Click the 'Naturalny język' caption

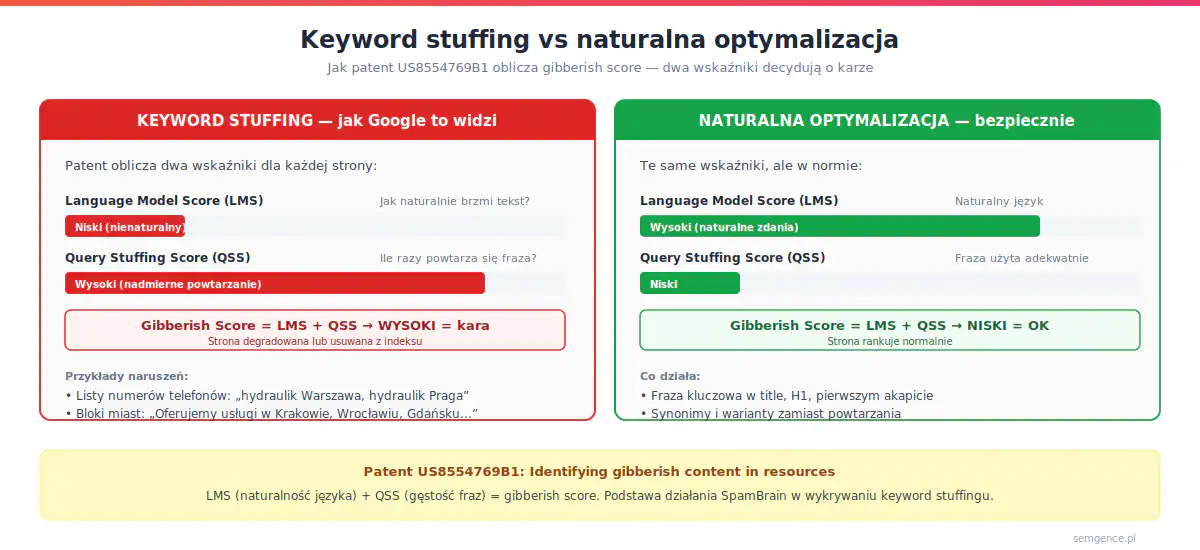tap(999, 201)
